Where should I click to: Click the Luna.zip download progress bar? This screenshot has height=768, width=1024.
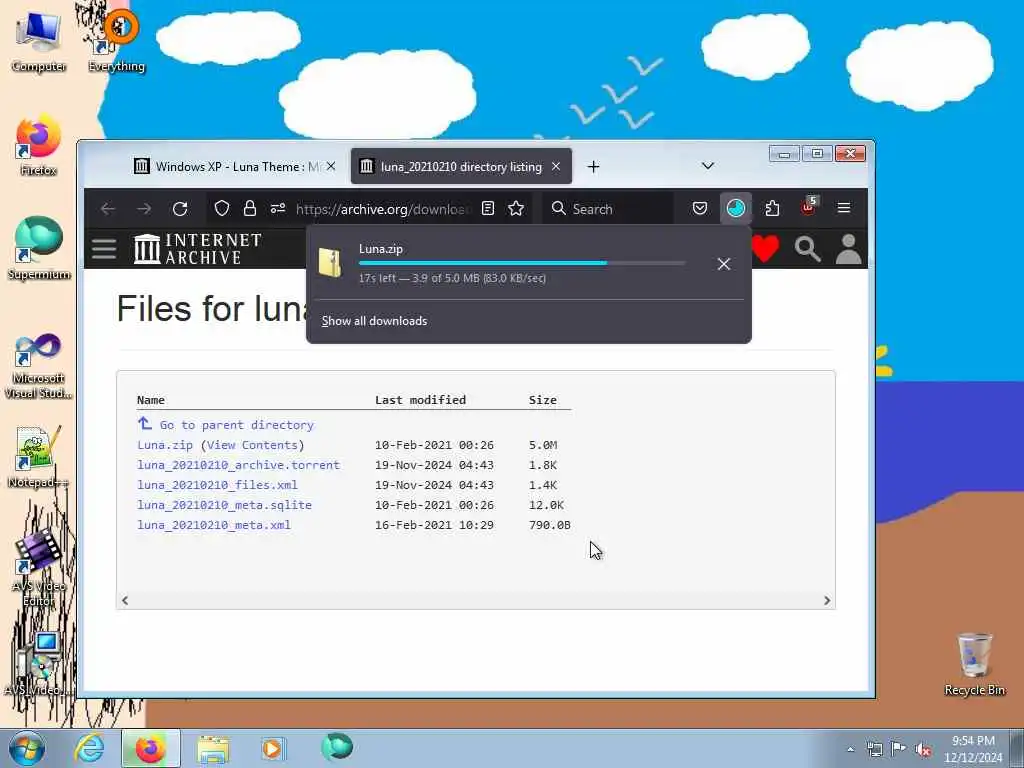[x=522, y=263]
